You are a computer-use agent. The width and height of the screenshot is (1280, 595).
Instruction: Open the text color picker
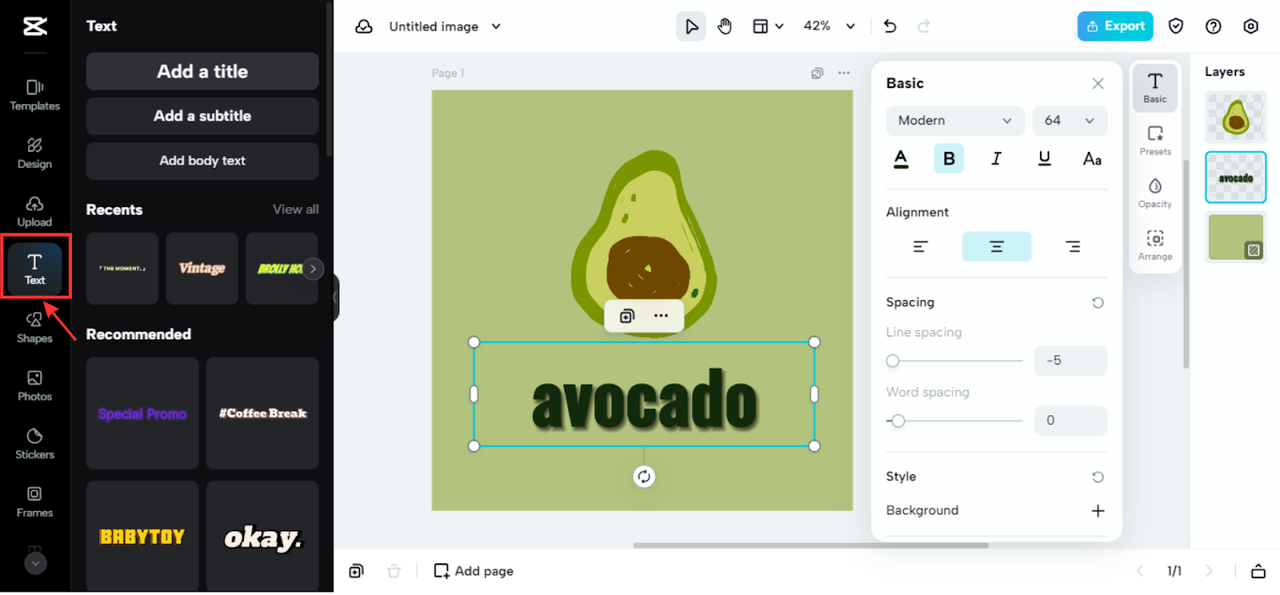pos(901,159)
